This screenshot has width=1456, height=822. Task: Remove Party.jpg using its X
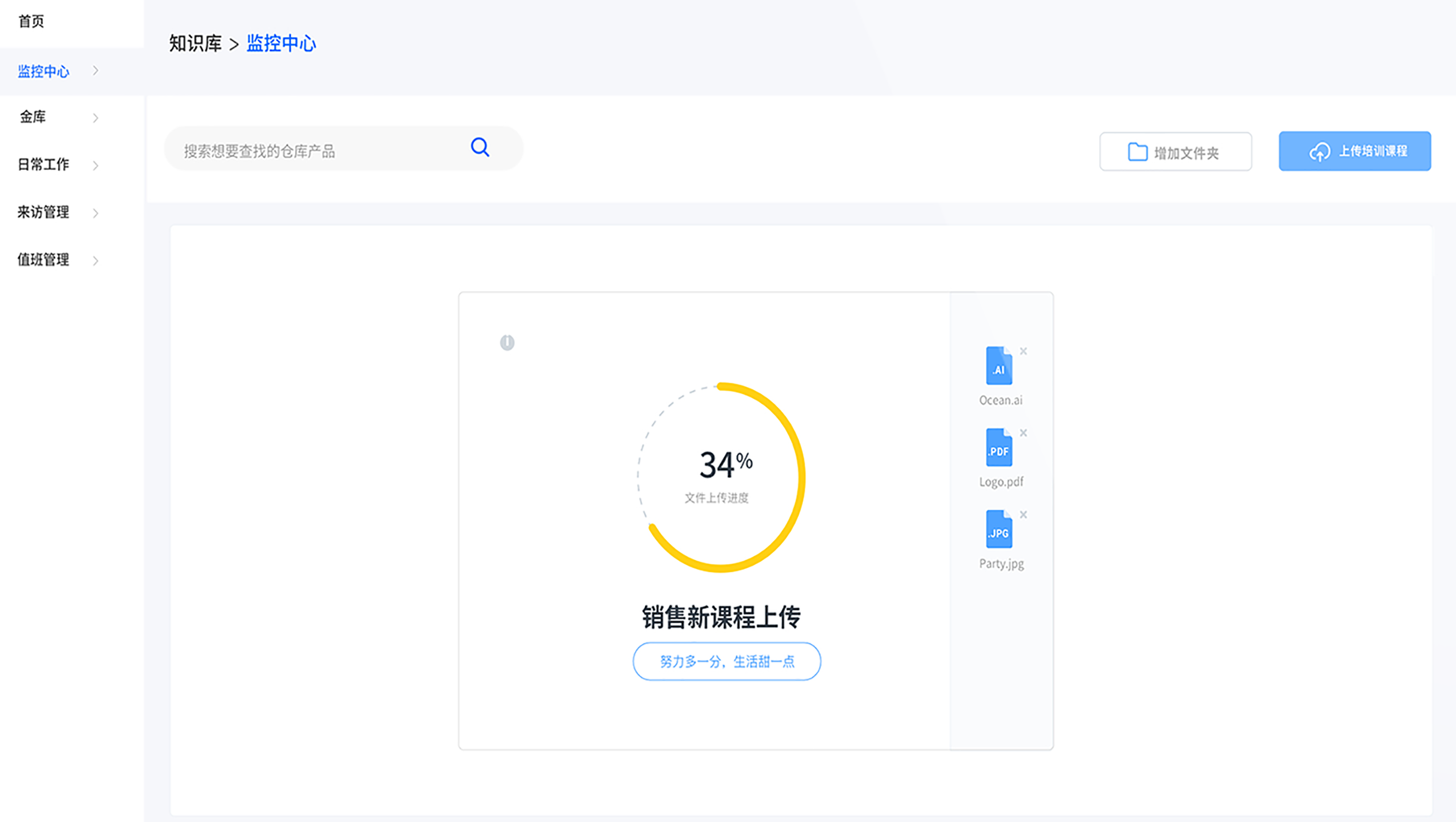coord(1023,515)
